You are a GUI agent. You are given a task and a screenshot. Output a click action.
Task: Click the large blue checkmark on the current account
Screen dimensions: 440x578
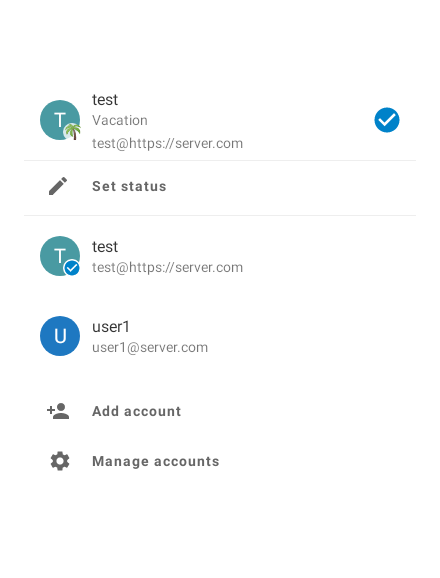coord(387,120)
